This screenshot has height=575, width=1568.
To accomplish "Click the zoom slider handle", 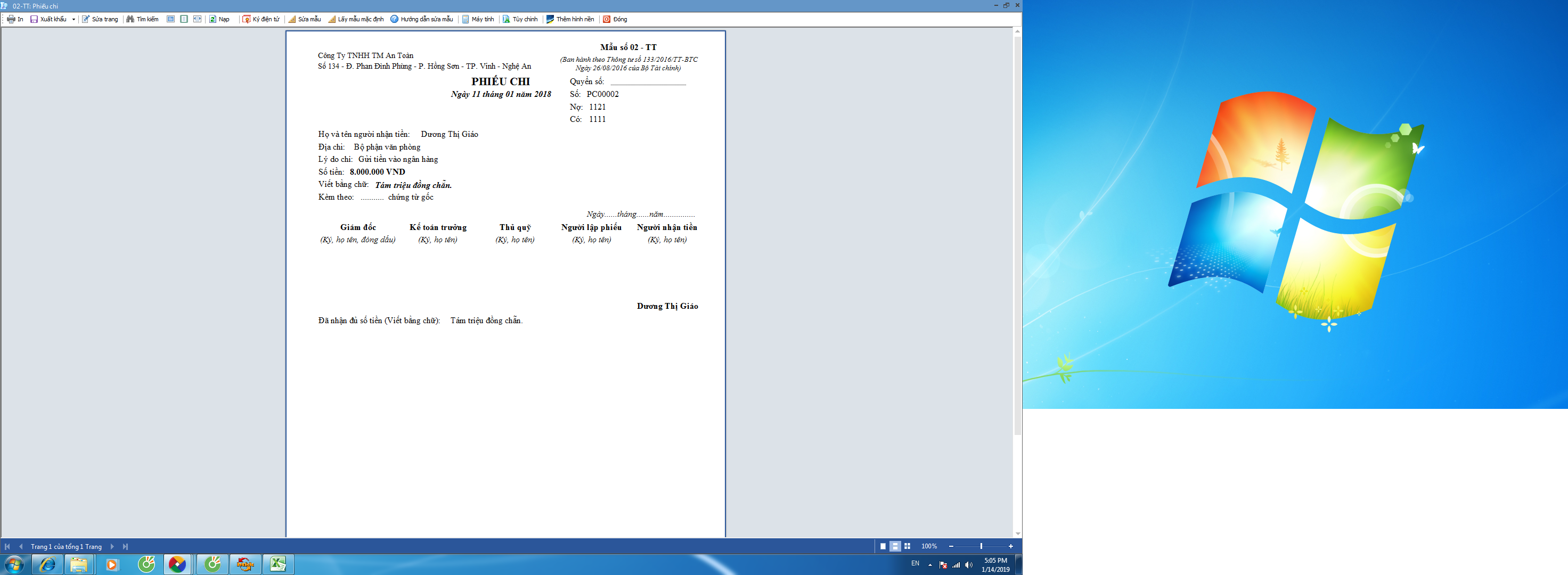I will coord(981,546).
